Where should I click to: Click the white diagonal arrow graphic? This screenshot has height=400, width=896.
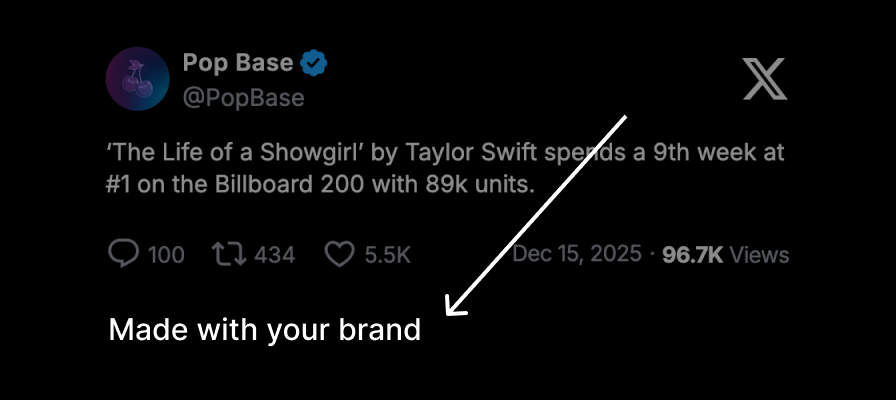click(536, 215)
